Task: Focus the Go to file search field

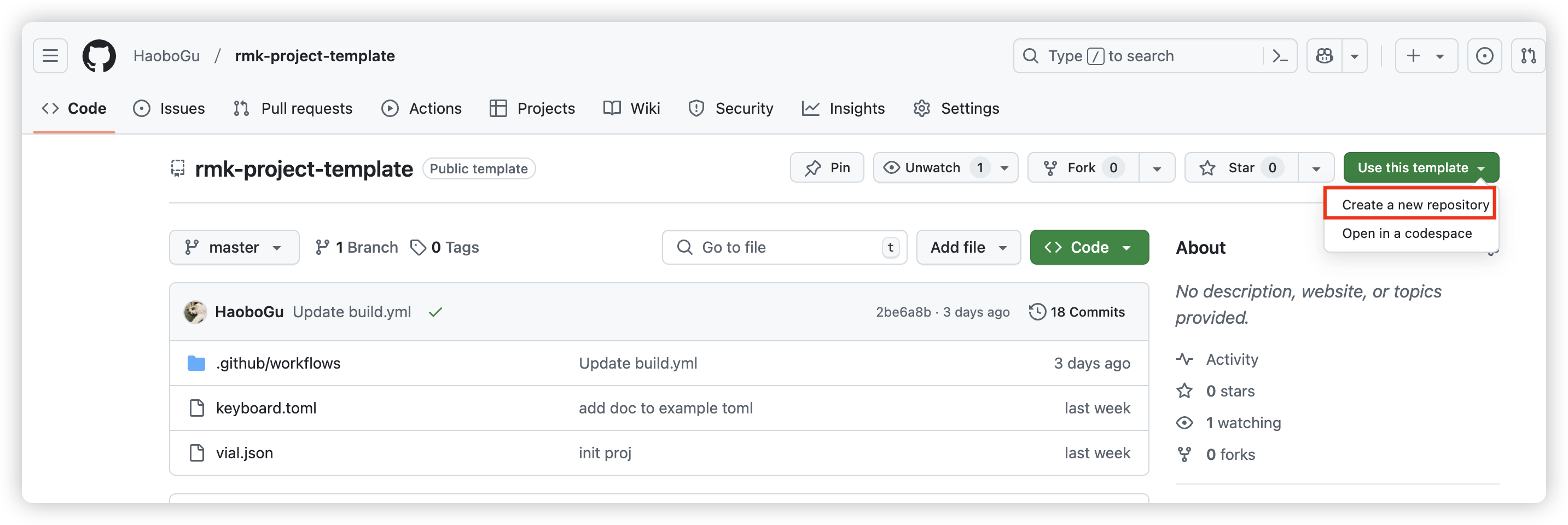Action: (784, 248)
